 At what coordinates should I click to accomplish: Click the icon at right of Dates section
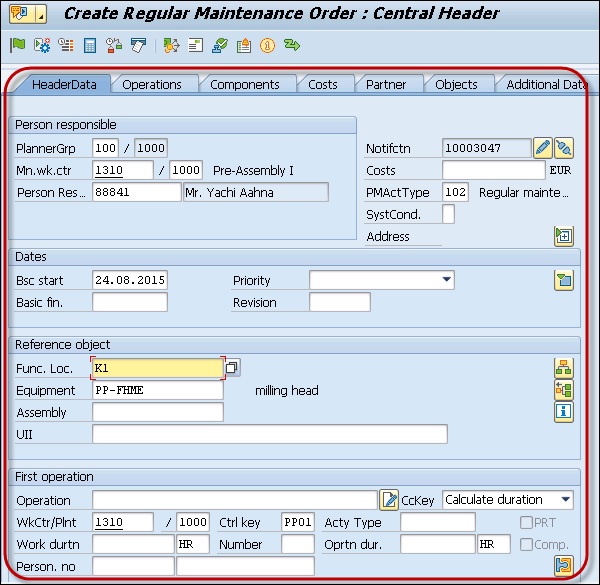pyautogui.click(x=563, y=280)
